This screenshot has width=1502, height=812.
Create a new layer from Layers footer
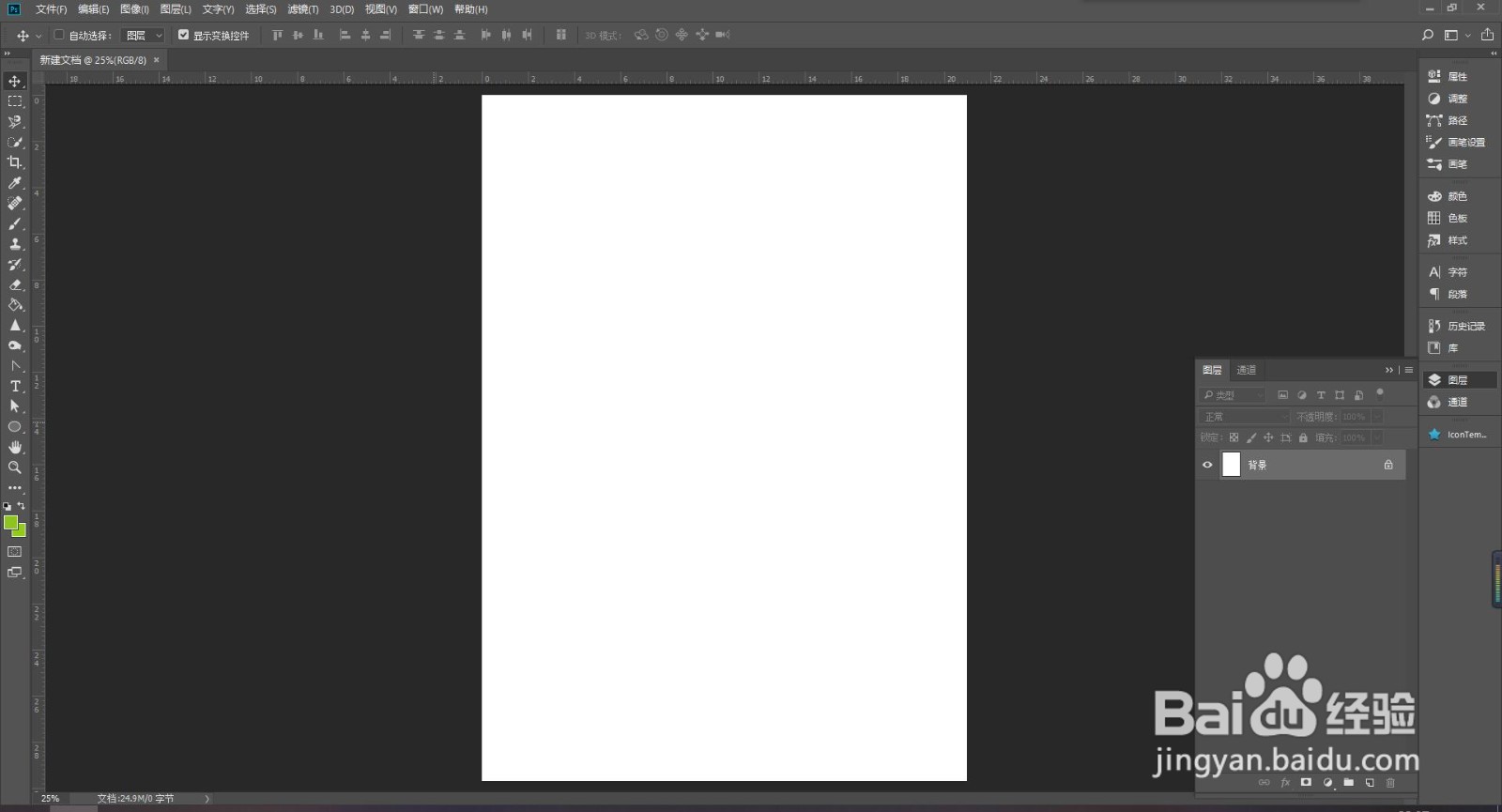tap(1370, 782)
